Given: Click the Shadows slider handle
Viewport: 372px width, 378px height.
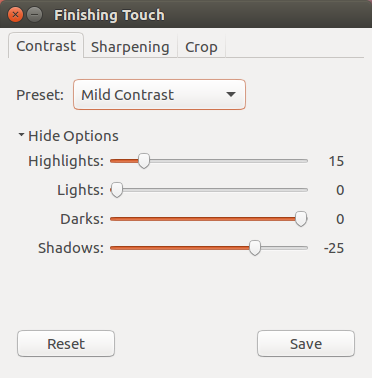Looking at the screenshot, I should [255, 248].
